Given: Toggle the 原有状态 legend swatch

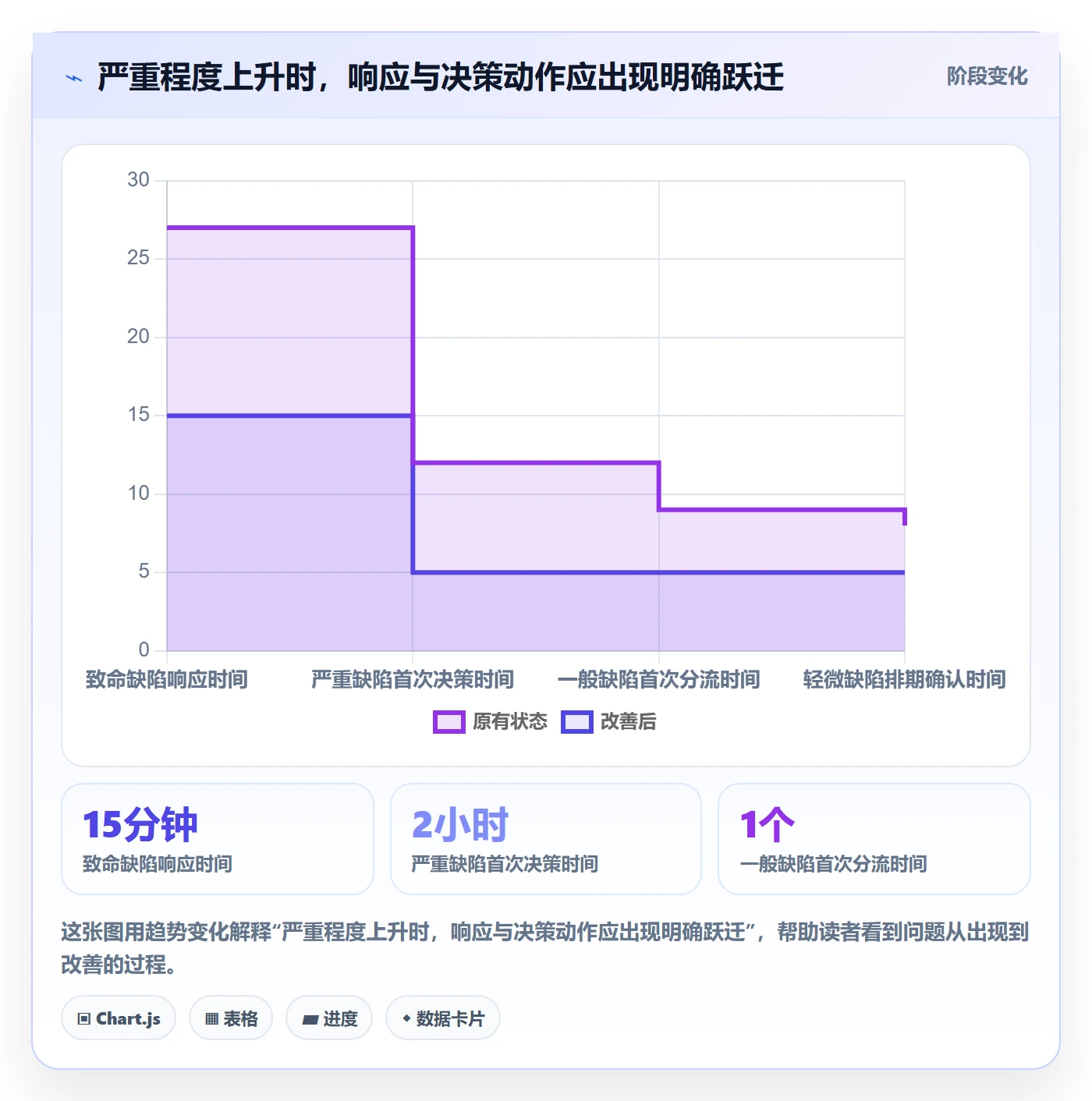Looking at the screenshot, I should coord(448,722).
